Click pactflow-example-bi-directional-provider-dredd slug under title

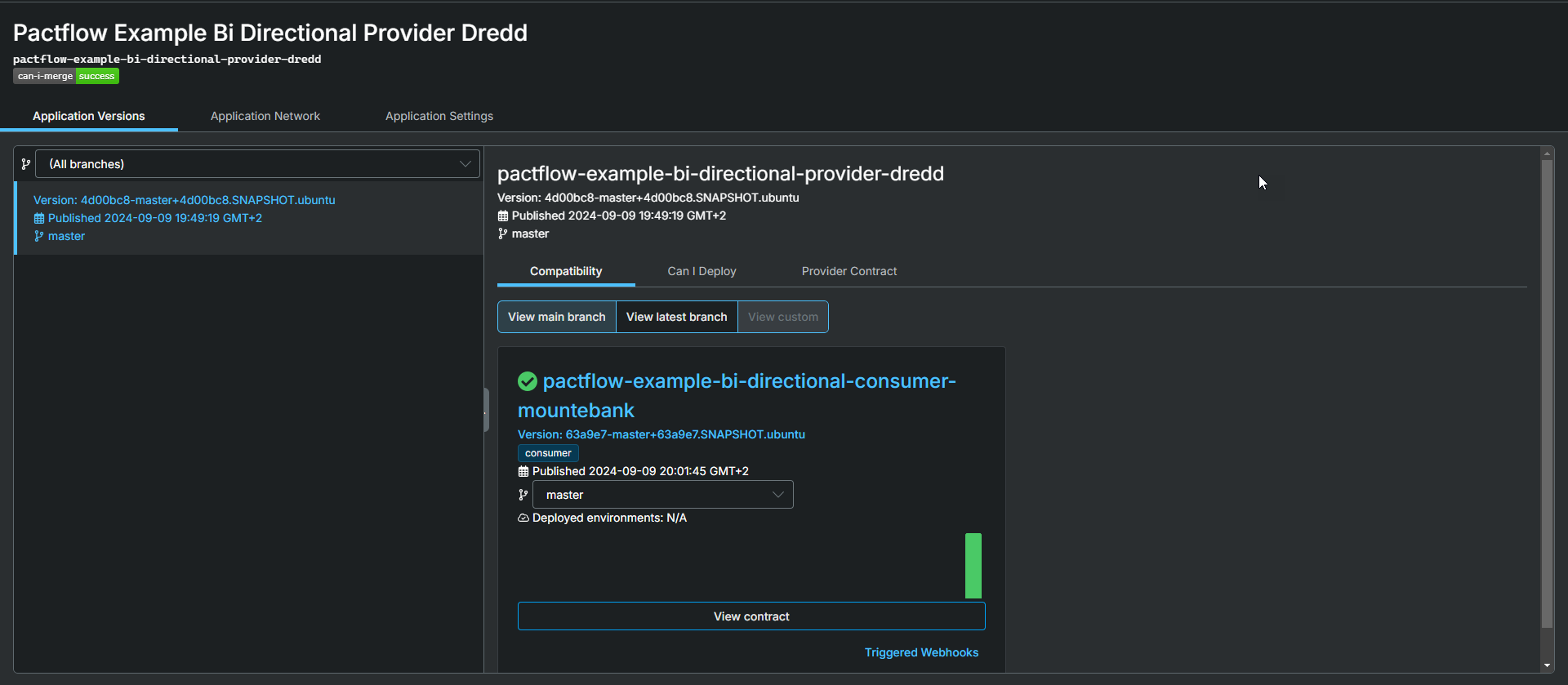pyautogui.click(x=167, y=59)
